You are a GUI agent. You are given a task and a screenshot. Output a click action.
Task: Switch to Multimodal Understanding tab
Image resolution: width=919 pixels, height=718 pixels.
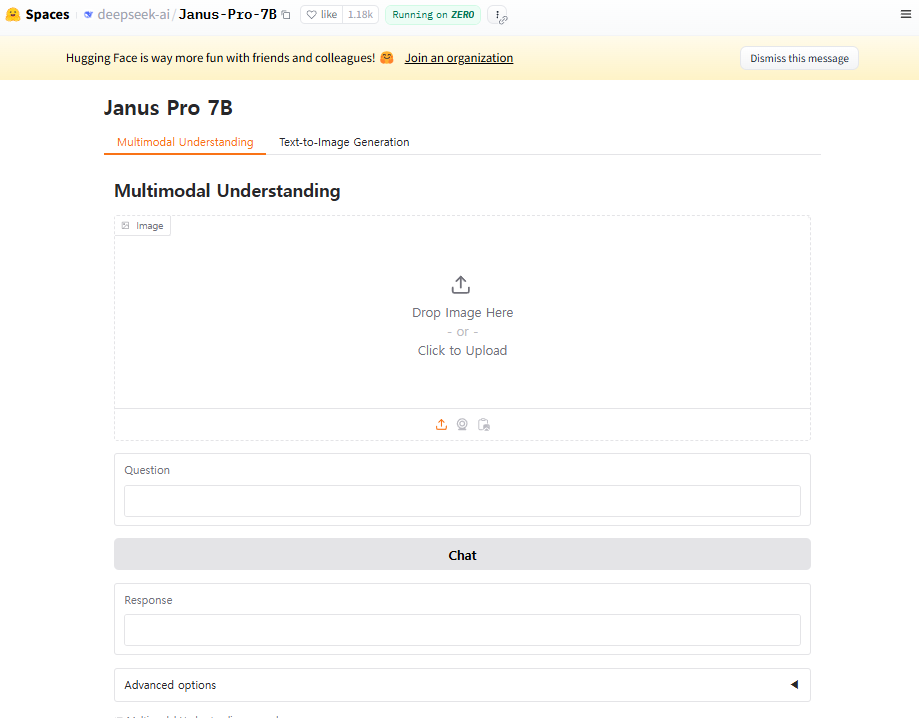pyautogui.click(x=185, y=142)
